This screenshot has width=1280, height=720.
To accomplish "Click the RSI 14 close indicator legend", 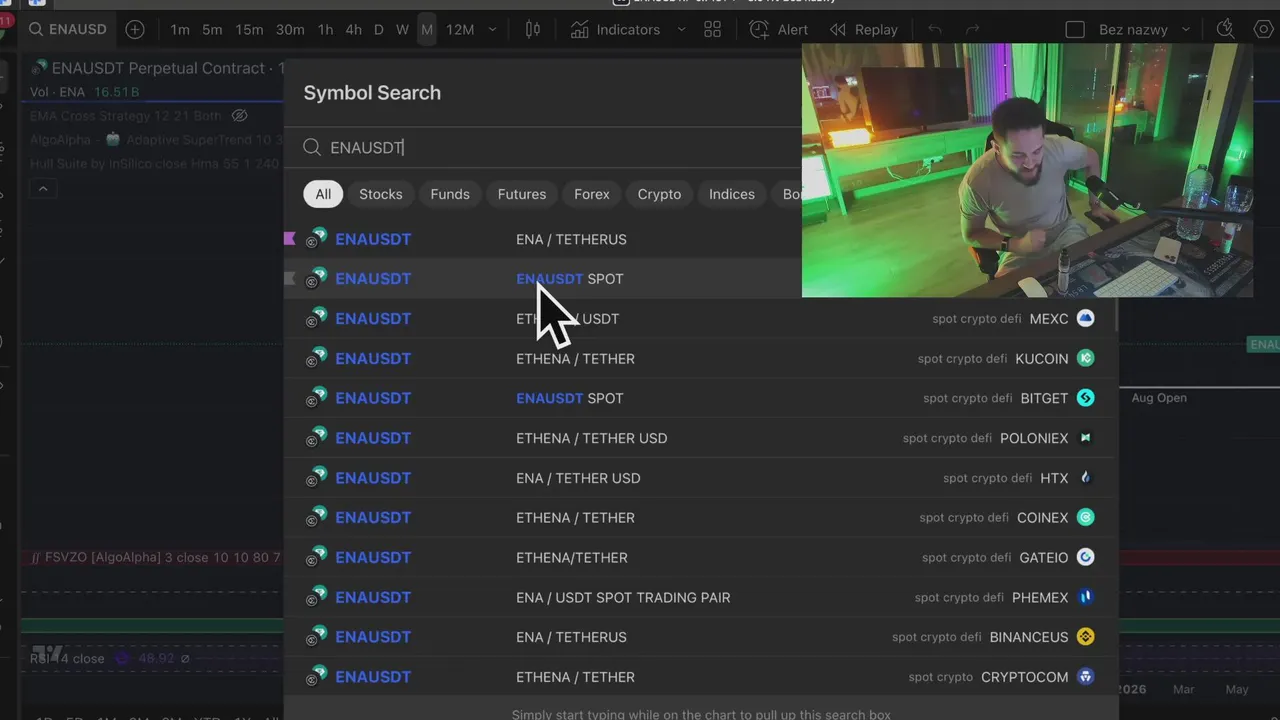I will [x=67, y=658].
